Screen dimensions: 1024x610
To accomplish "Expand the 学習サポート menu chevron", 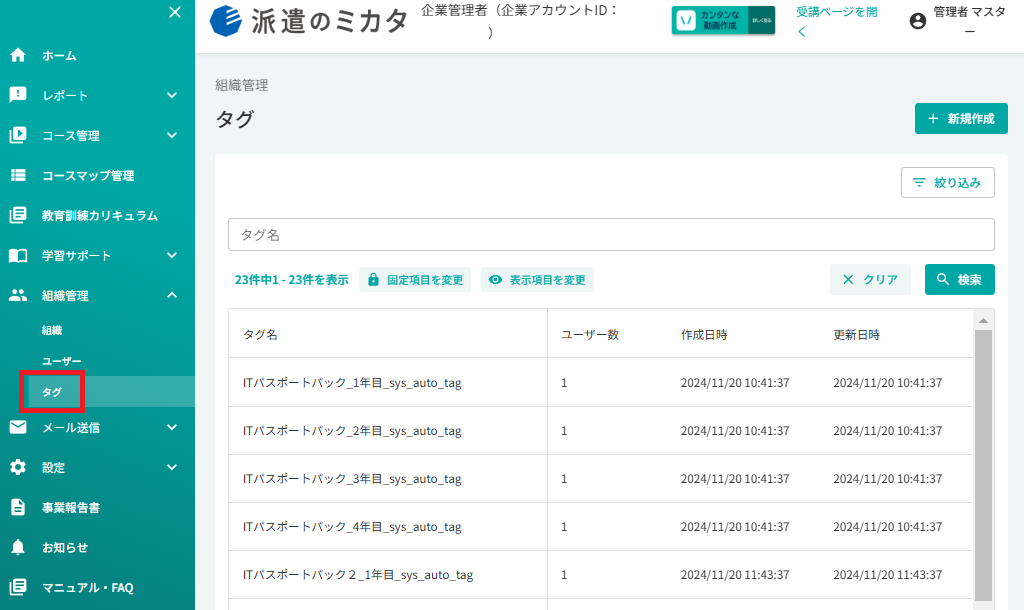I will (x=172, y=255).
